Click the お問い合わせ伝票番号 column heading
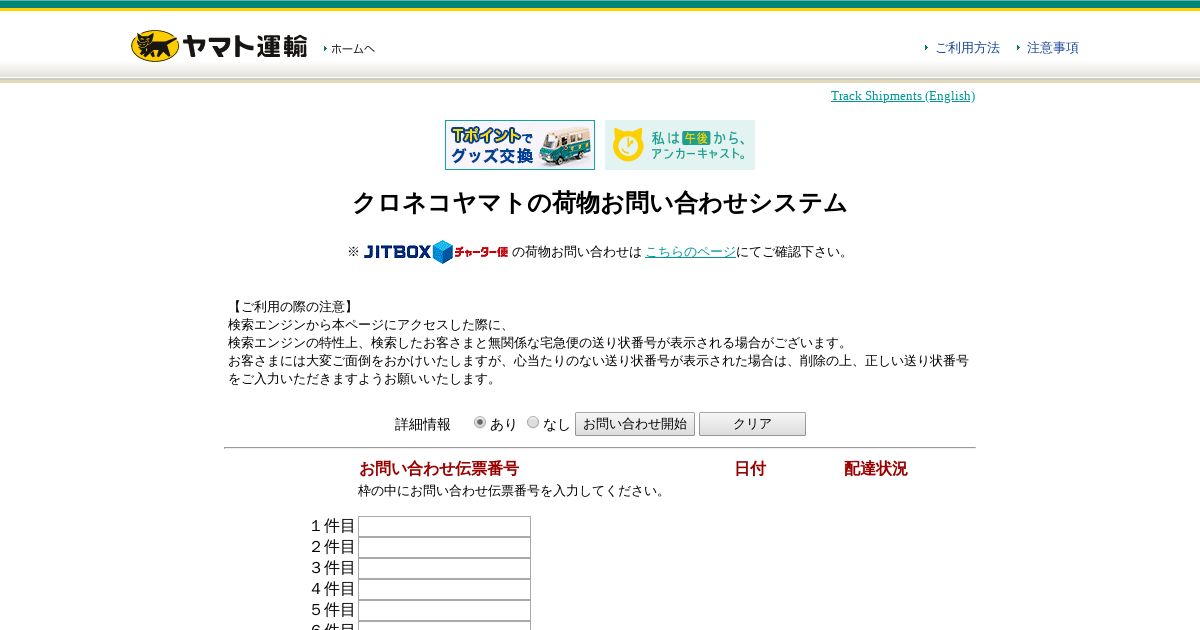Screen dimensions: 1200x630 pyautogui.click(x=439, y=469)
